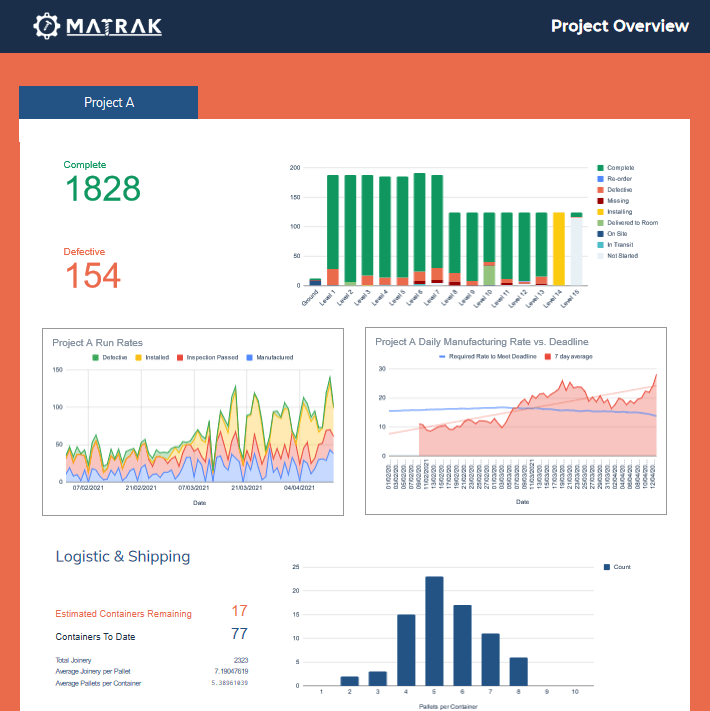This screenshot has height=711, width=710.
Task: Click the 07/03/2021 date axis label
Action: click(194, 488)
